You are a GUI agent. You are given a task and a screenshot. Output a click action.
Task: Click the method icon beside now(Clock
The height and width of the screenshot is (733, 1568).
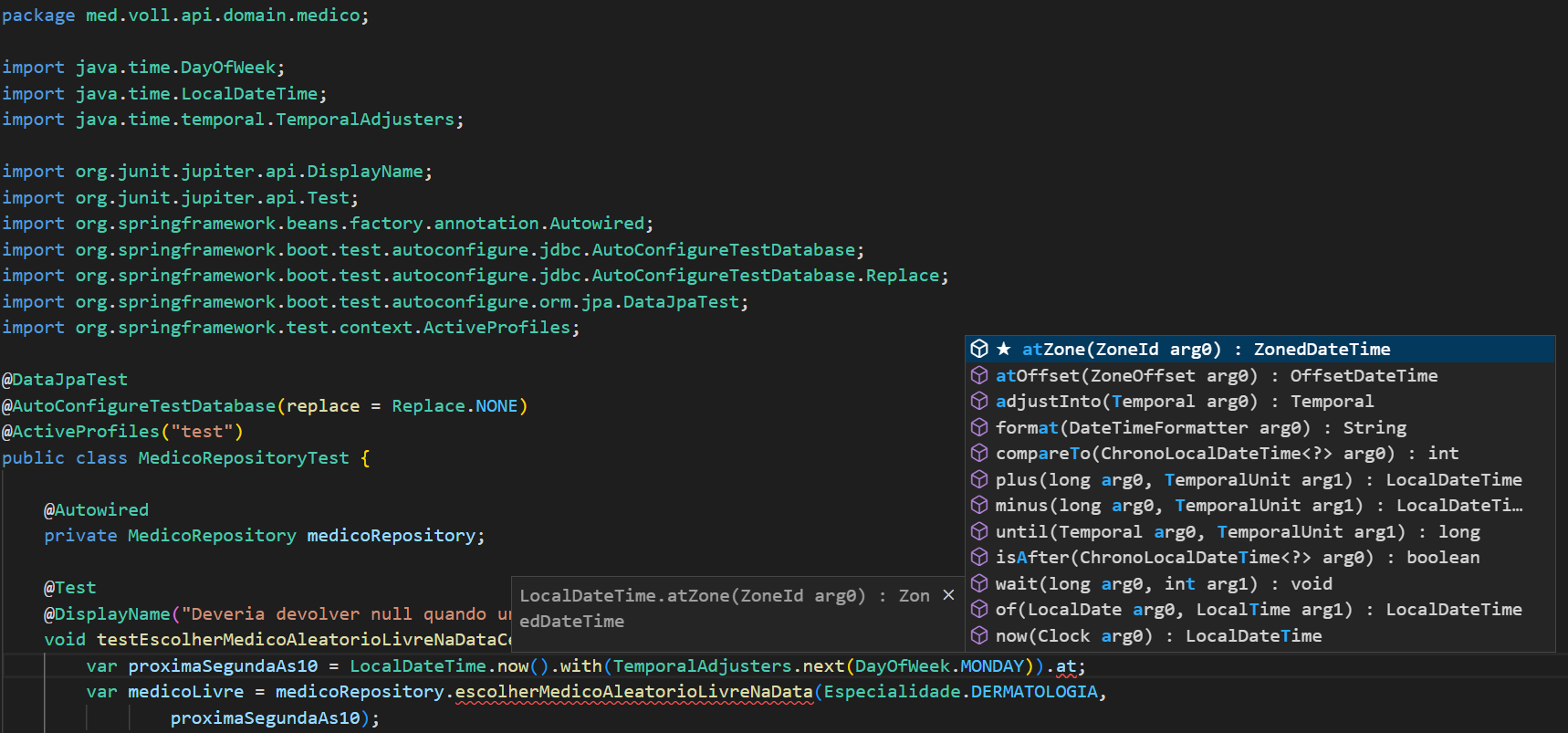(x=979, y=635)
